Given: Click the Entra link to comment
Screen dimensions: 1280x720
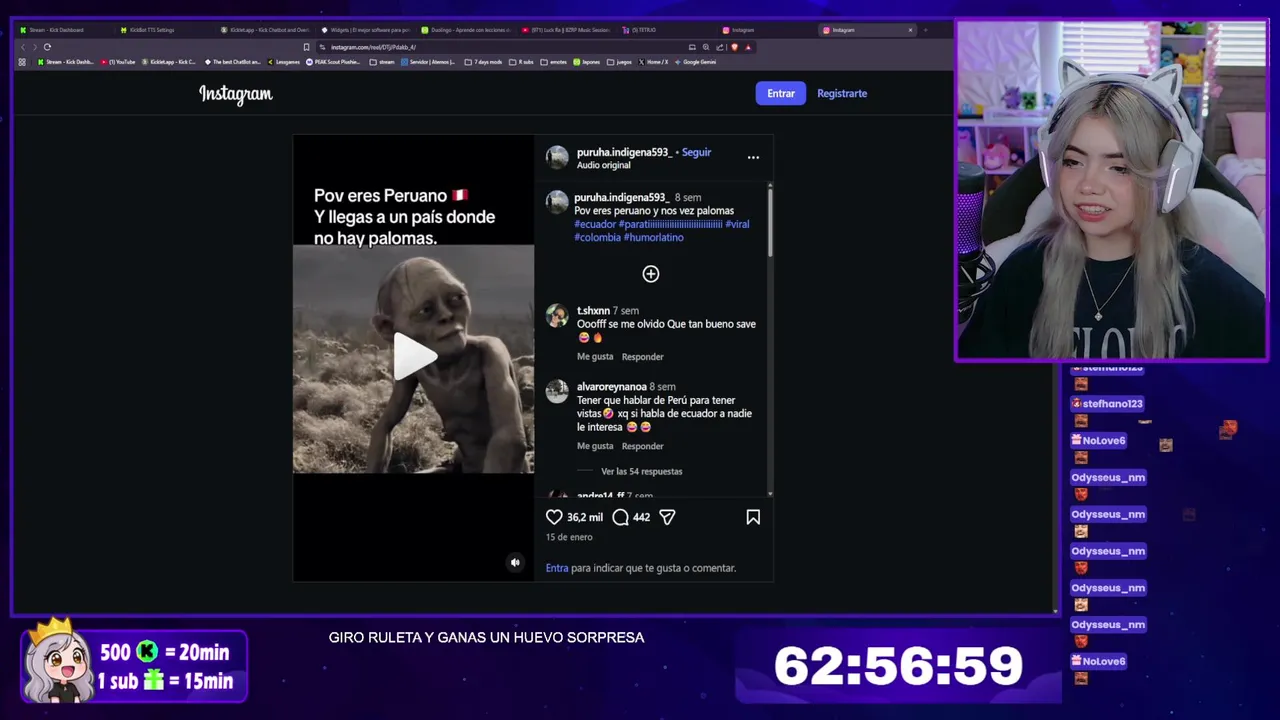Looking at the screenshot, I should 557,568.
